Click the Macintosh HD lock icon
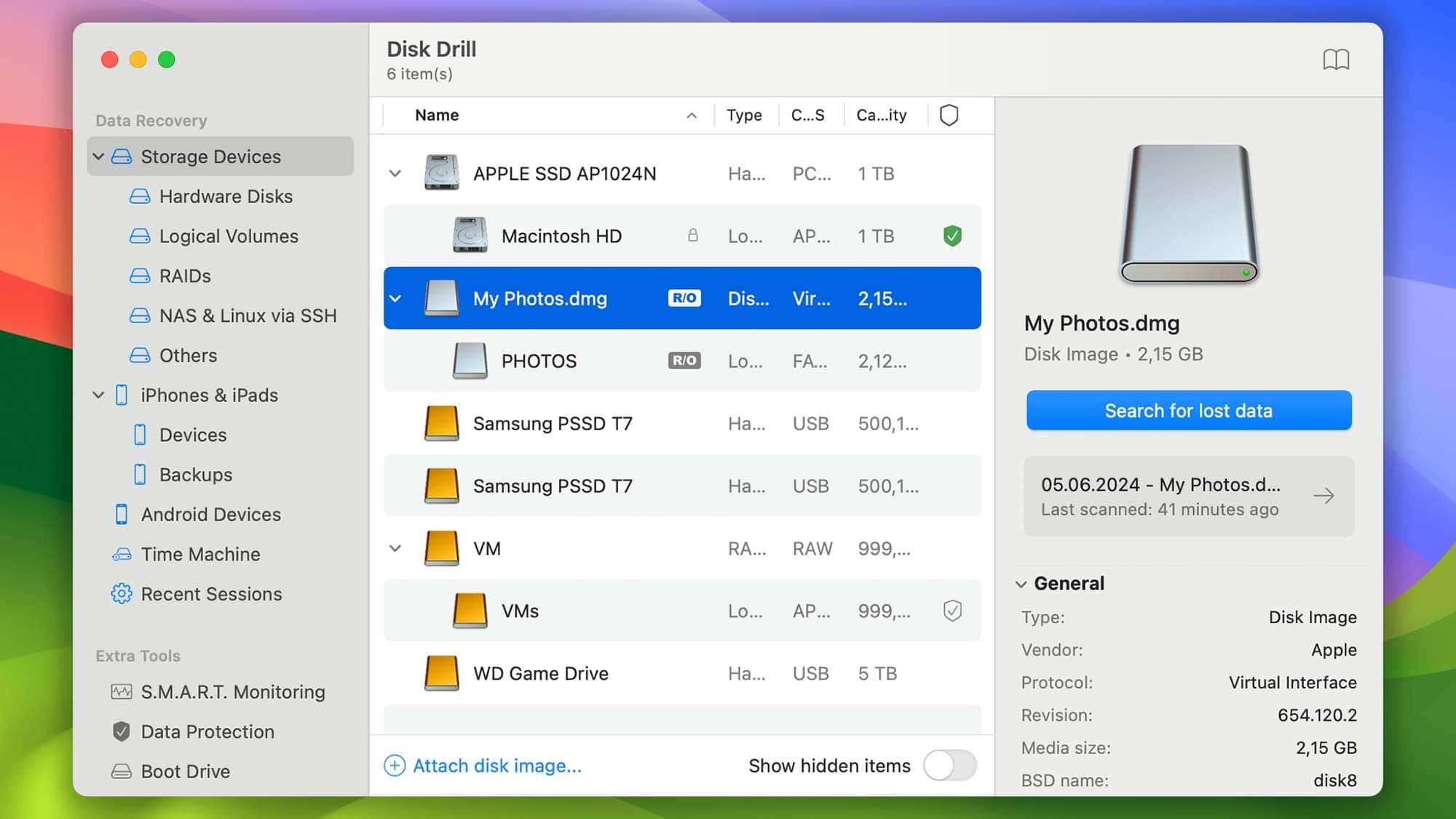The width and height of the screenshot is (1456, 819). click(693, 235)
